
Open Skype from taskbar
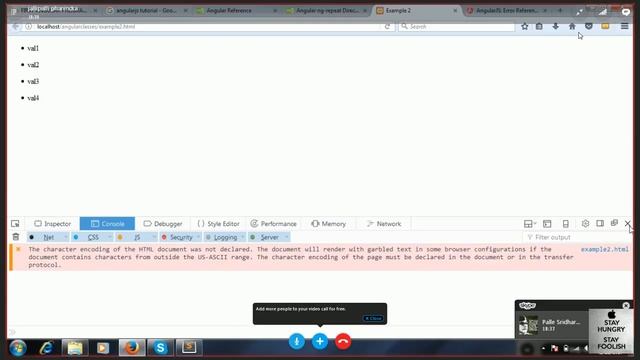pos(160,348)
